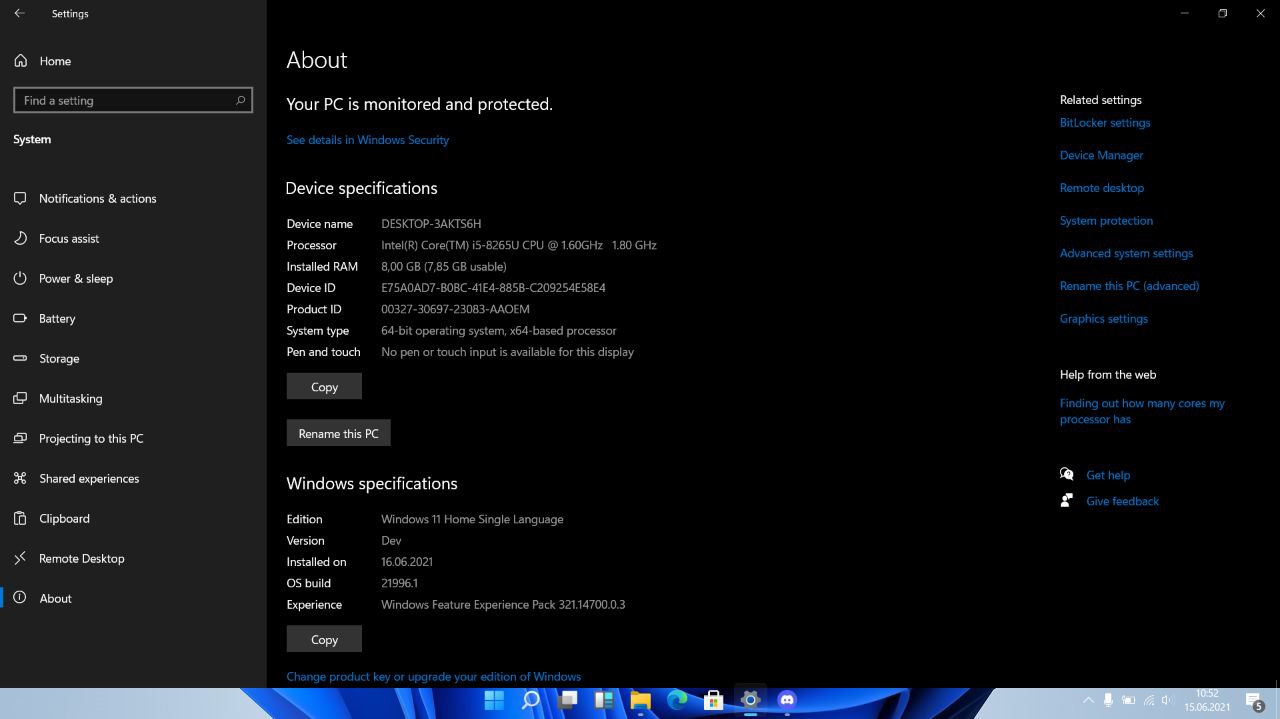Open Graphics settings link

click(x=1103, y=319)
